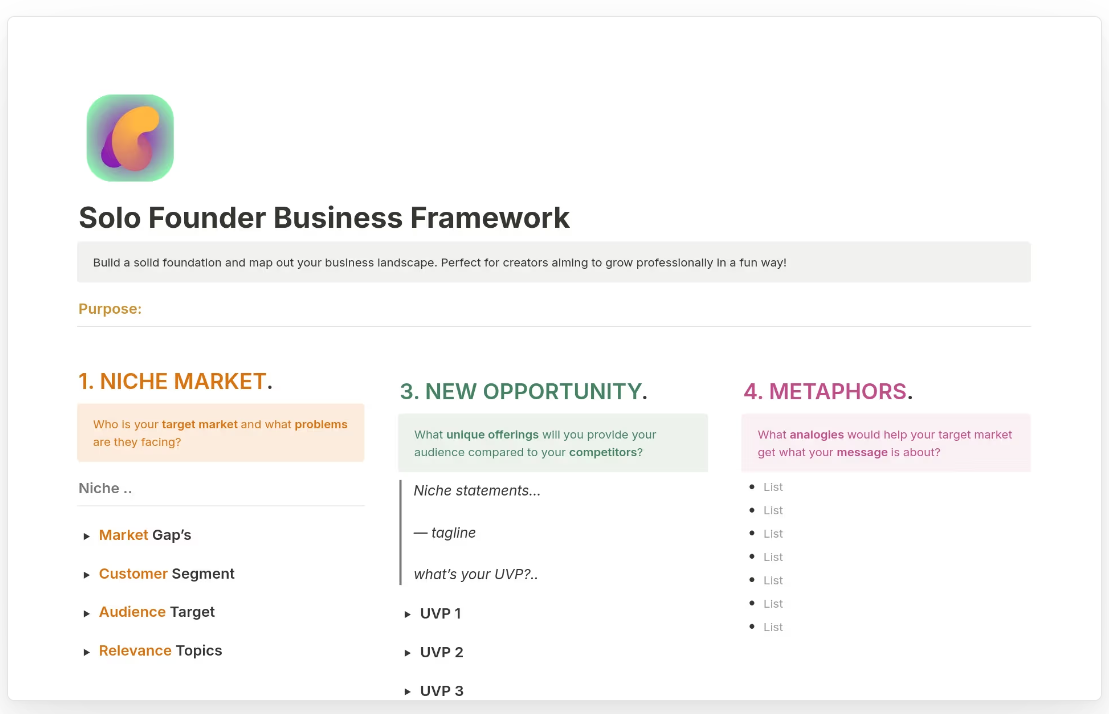Image resolution: width=1109 pixels, height=714 pixels.
Task: Select the 4. METAPHORS heading
Action: click(826, 391)
